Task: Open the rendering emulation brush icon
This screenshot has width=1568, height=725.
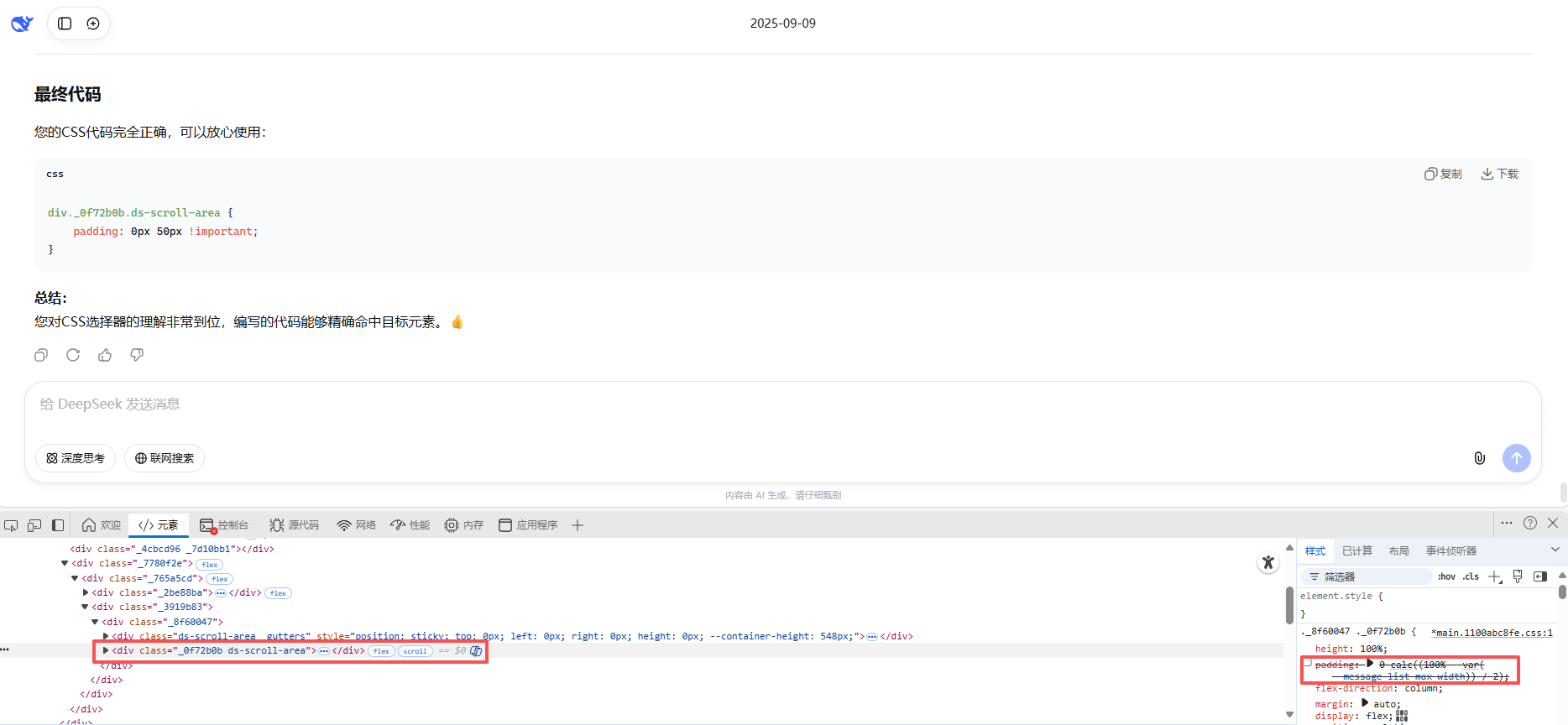Action: click(1518, 576)
